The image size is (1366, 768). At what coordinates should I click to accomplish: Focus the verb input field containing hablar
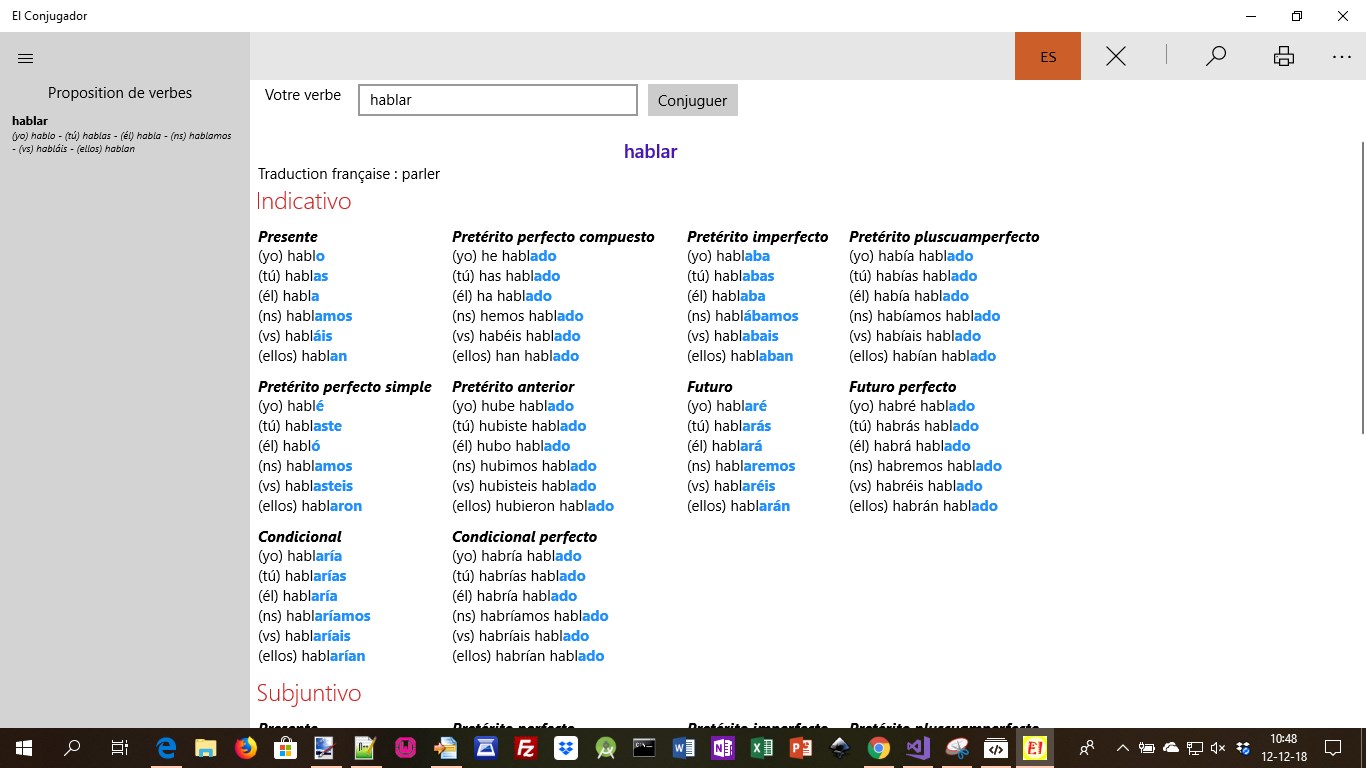pyautogui.click(x=498, y=100)
